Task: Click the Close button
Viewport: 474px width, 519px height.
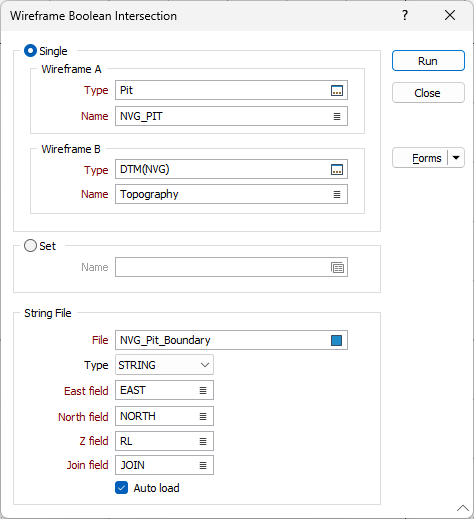Action: [x=428, y=93]
